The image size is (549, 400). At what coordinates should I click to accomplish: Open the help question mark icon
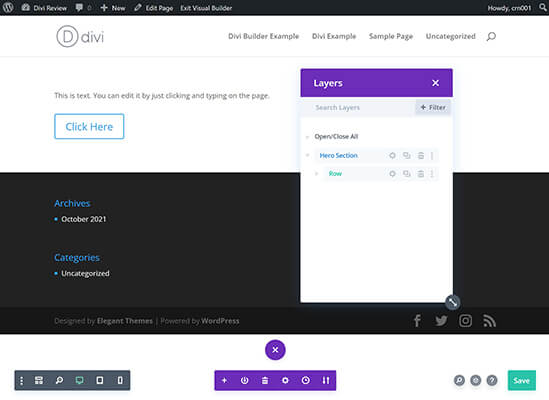point(492,380)
